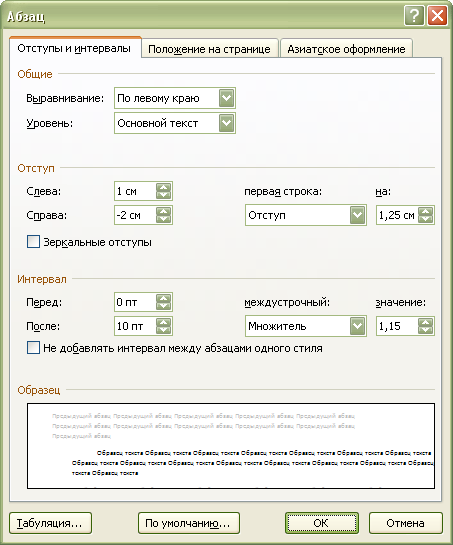
Task: Click the Перед field showing 0 пт
Action: coord(135,302)
